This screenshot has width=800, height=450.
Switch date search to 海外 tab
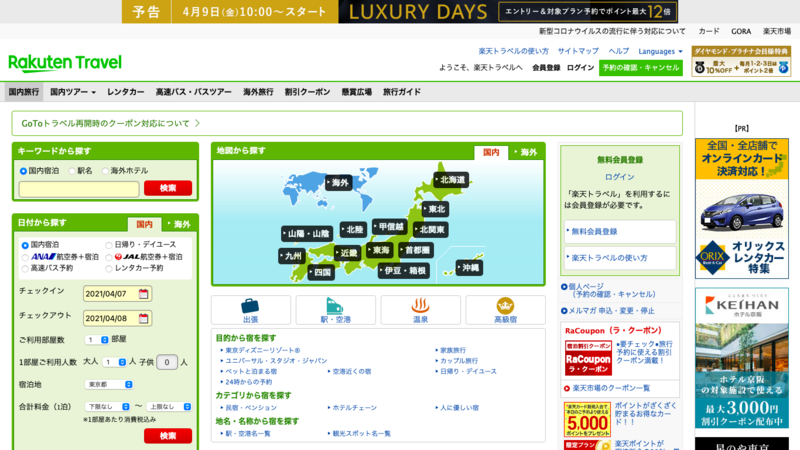pos(179,224)
